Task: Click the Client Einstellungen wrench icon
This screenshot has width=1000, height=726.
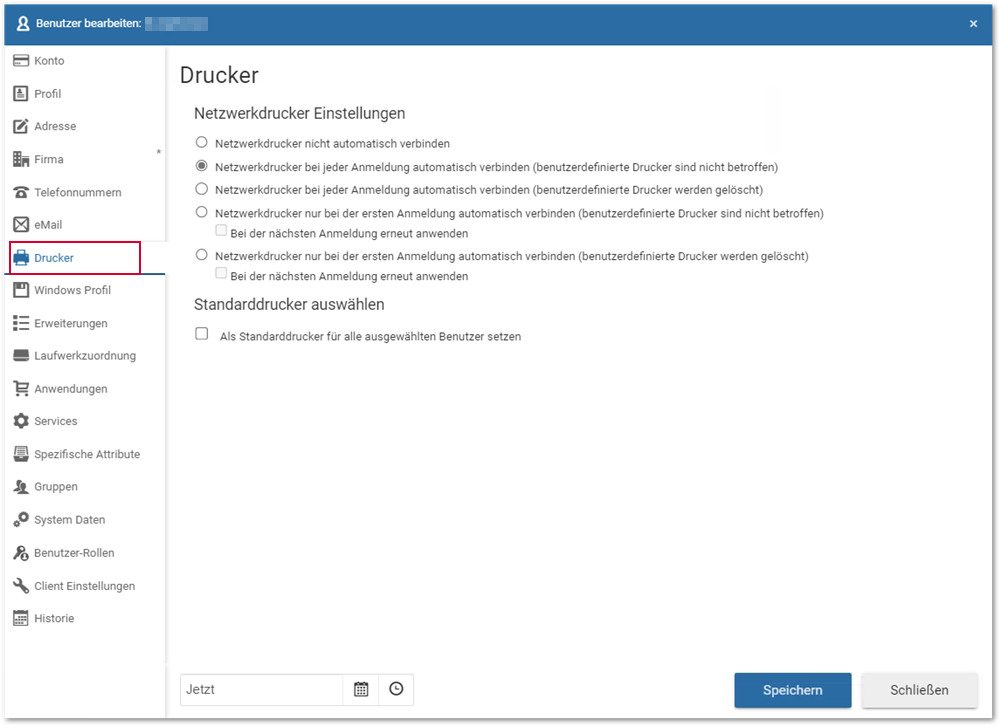Action: coord(21,586)
